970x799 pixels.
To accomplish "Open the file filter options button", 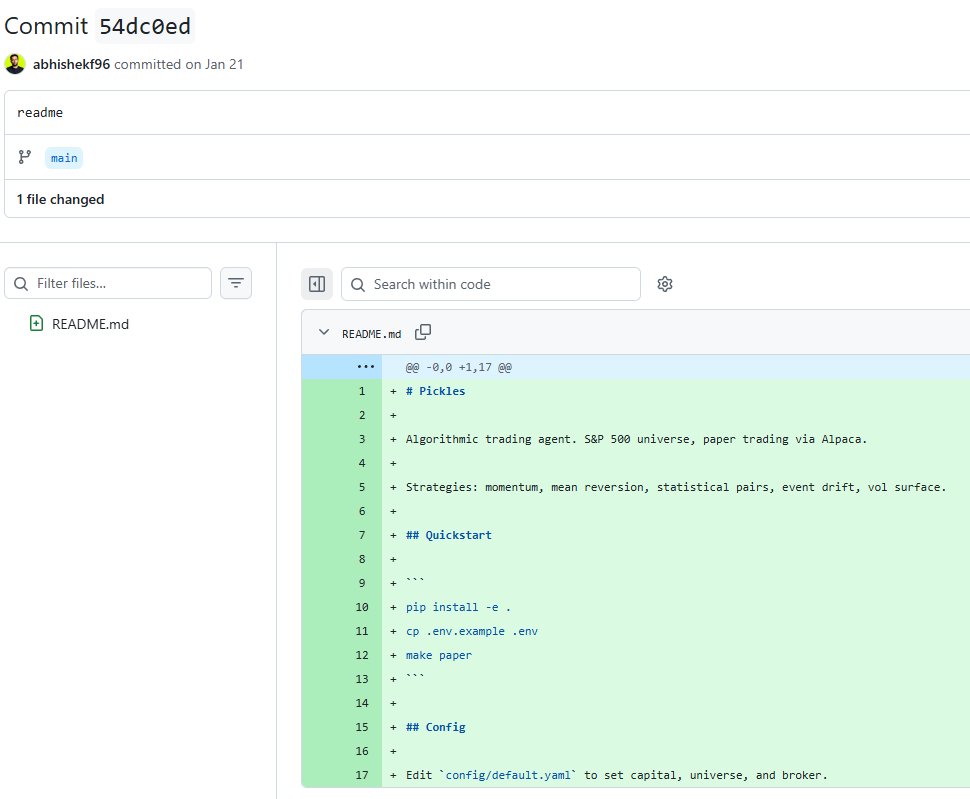I will (236, 283).
